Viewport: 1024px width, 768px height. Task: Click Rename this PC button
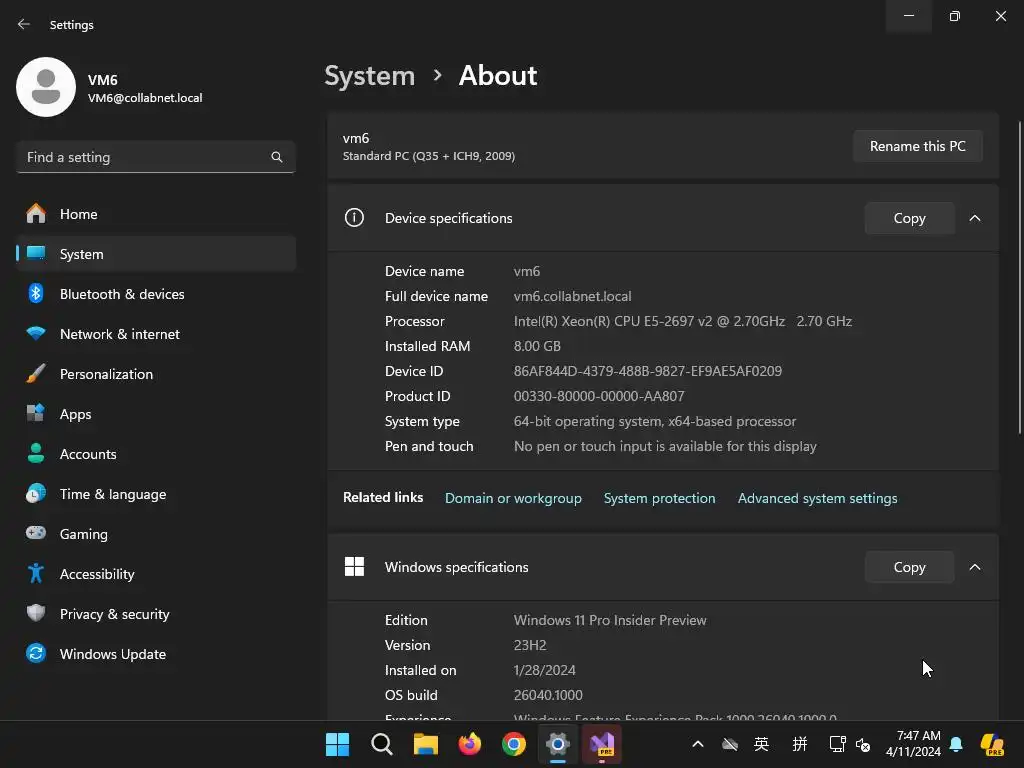tap(918, 146)
